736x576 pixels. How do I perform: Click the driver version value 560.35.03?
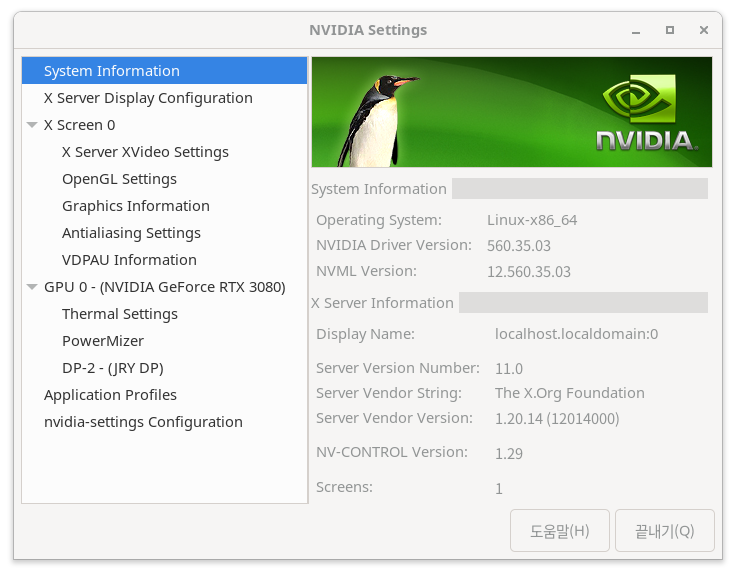click(x=519, y=246)
